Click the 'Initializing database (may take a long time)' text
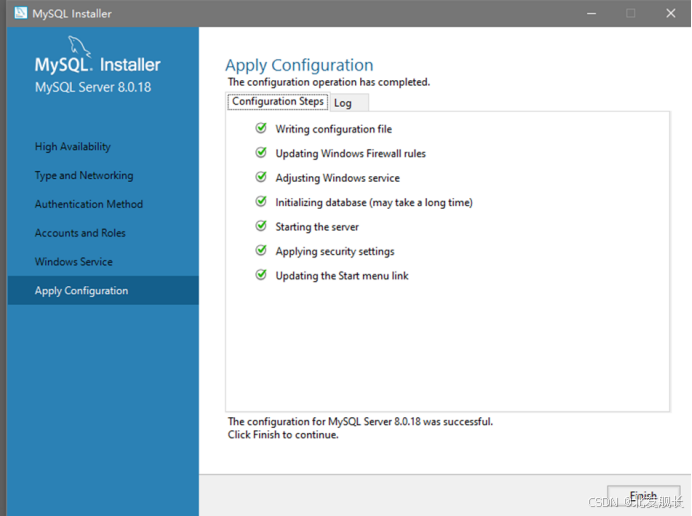This screenshot has height=516, width=692. (374, 202)
